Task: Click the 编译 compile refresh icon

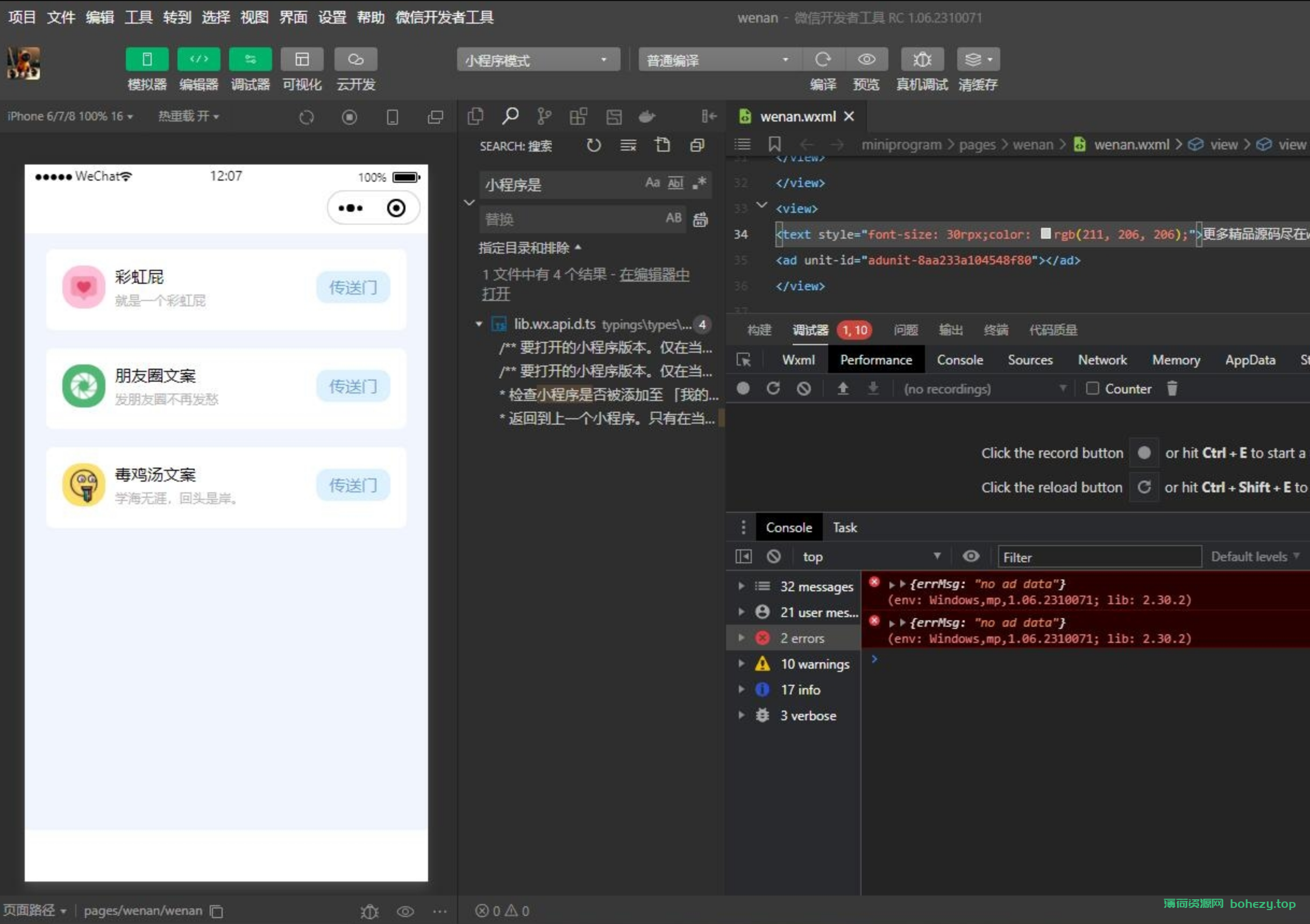Action: tap(823, 59)
